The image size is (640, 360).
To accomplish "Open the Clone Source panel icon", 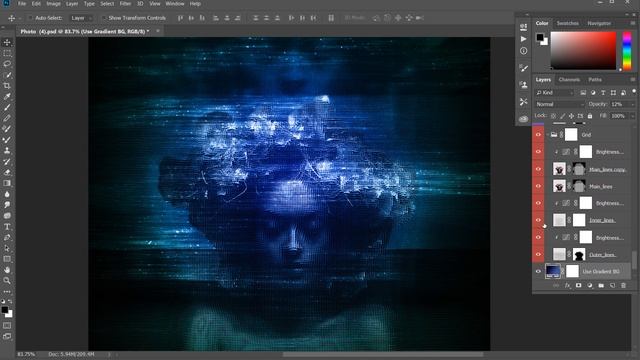I will click(x=523, y=85).
